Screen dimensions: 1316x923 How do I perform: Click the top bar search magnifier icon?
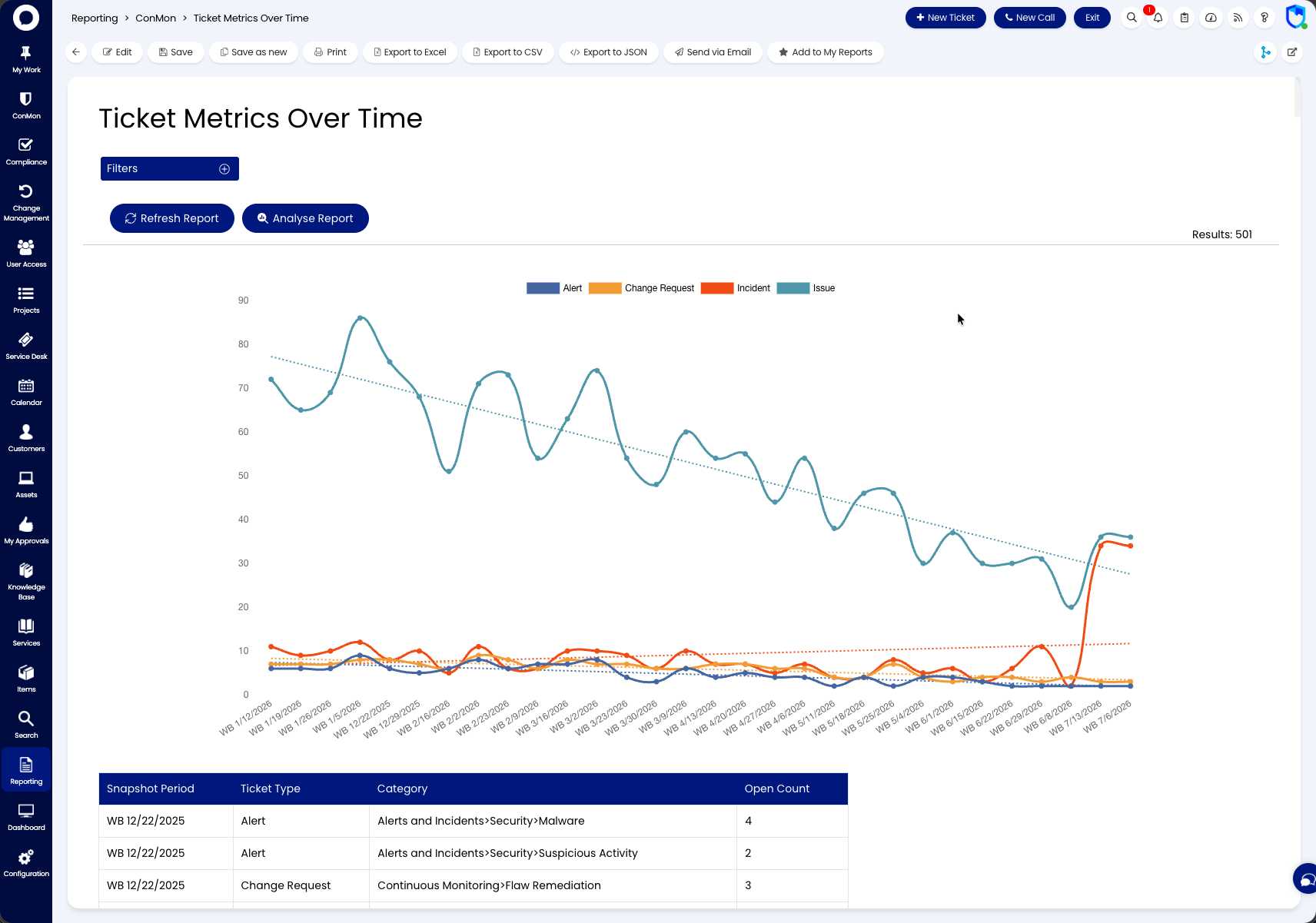(1132, 18)
